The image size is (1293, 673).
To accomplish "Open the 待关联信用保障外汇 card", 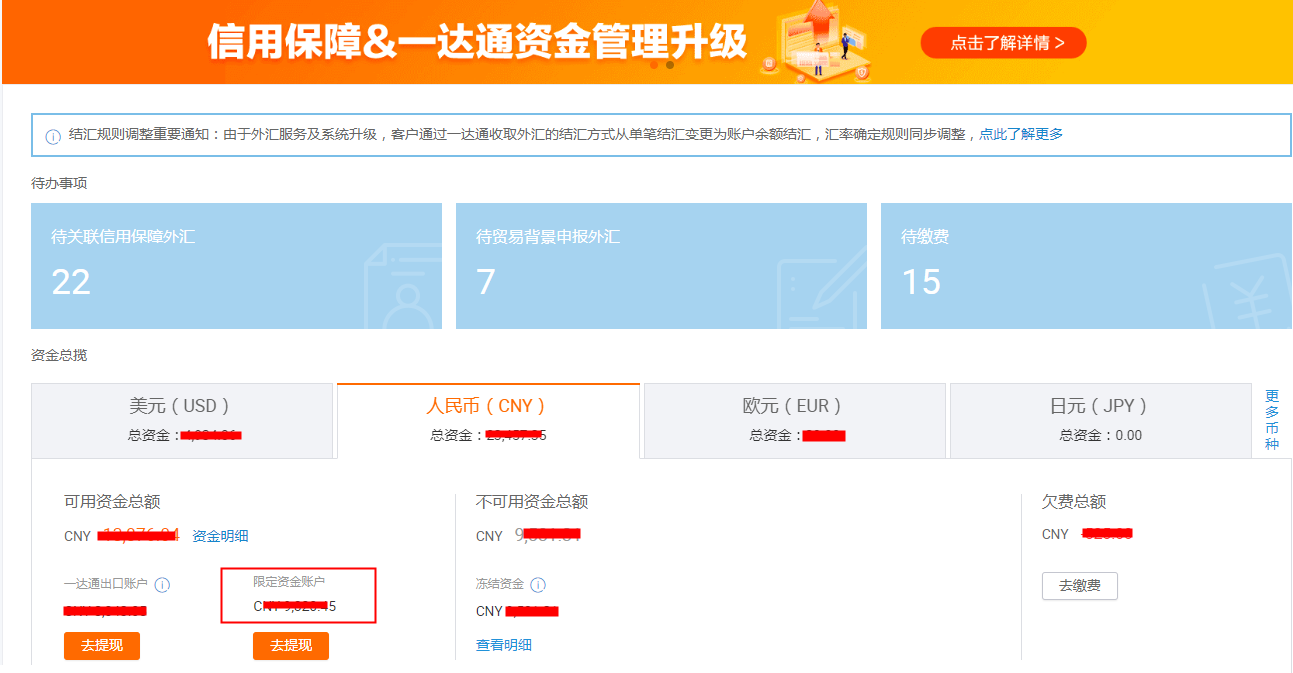I will tap(236, 266).
